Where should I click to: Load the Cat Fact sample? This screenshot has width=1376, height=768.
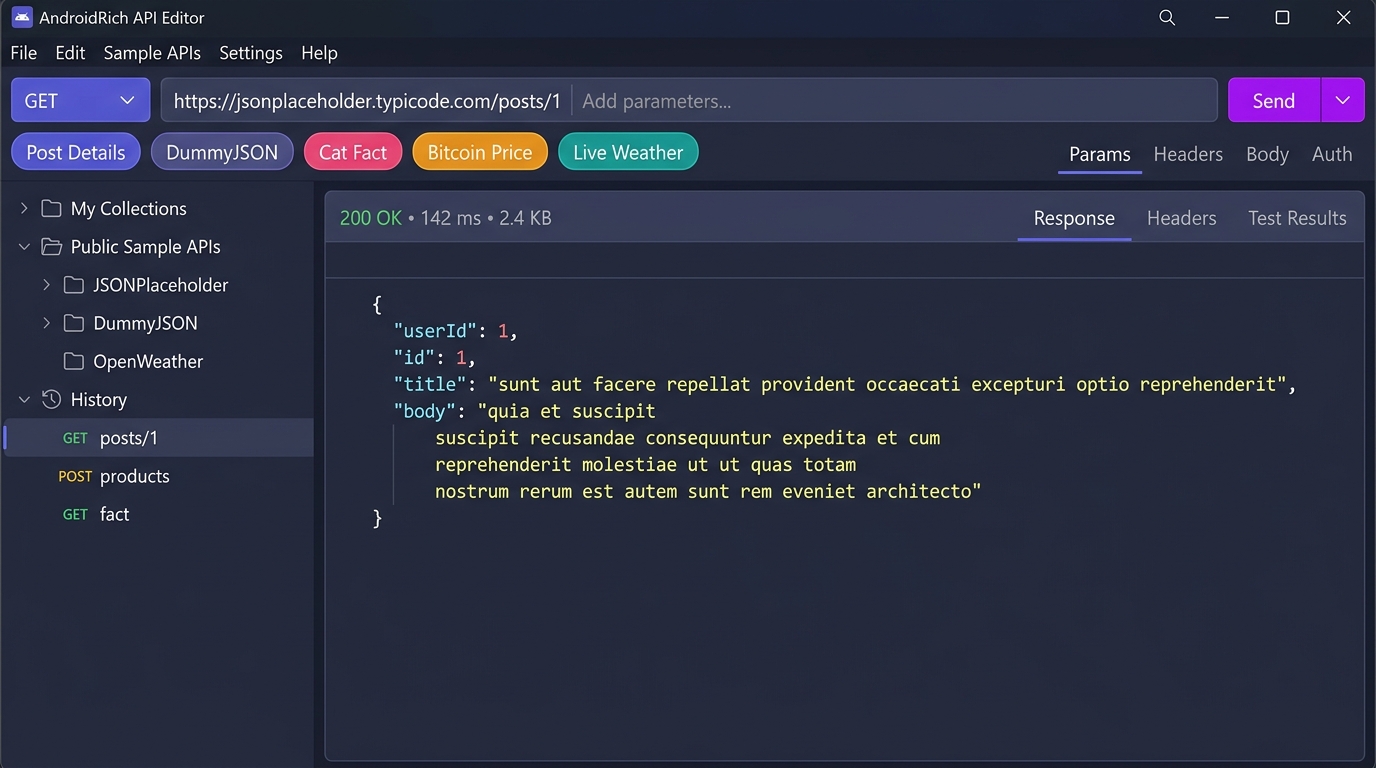(353, 152)
